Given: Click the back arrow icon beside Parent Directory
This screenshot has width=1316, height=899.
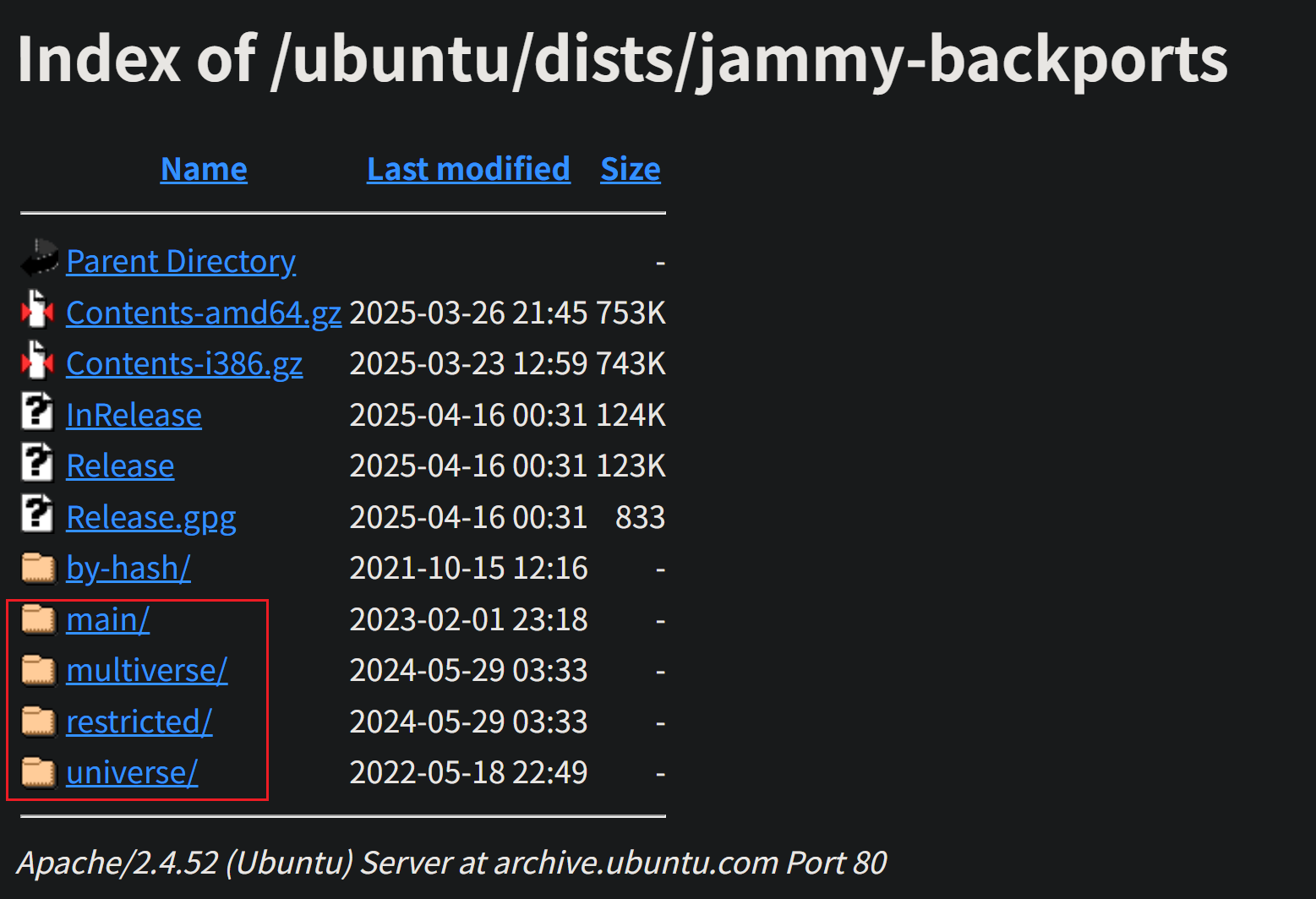Looking at the screenshot, I should point(39,259).
